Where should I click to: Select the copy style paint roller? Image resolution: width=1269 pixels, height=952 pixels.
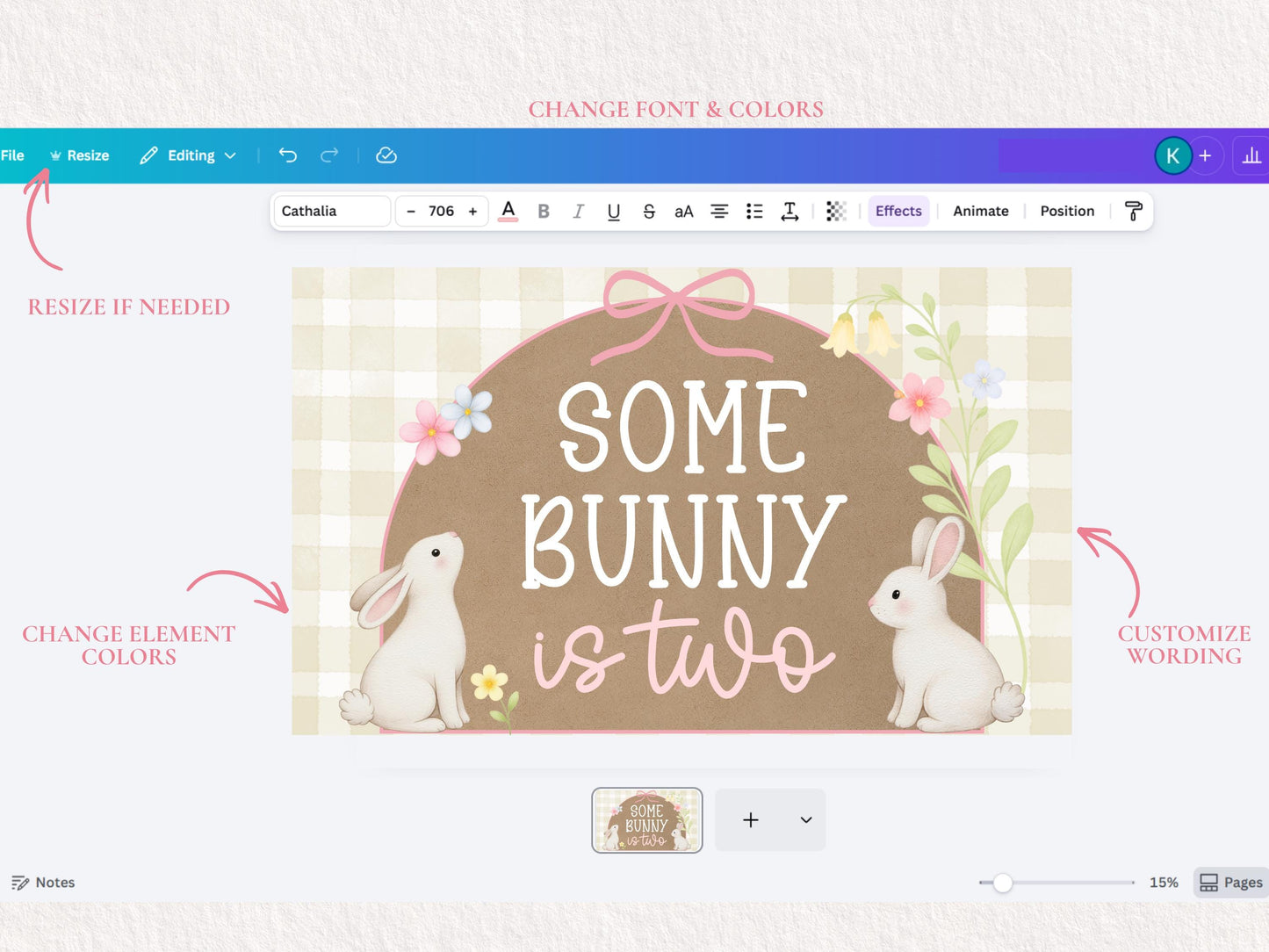point(1133,211)
